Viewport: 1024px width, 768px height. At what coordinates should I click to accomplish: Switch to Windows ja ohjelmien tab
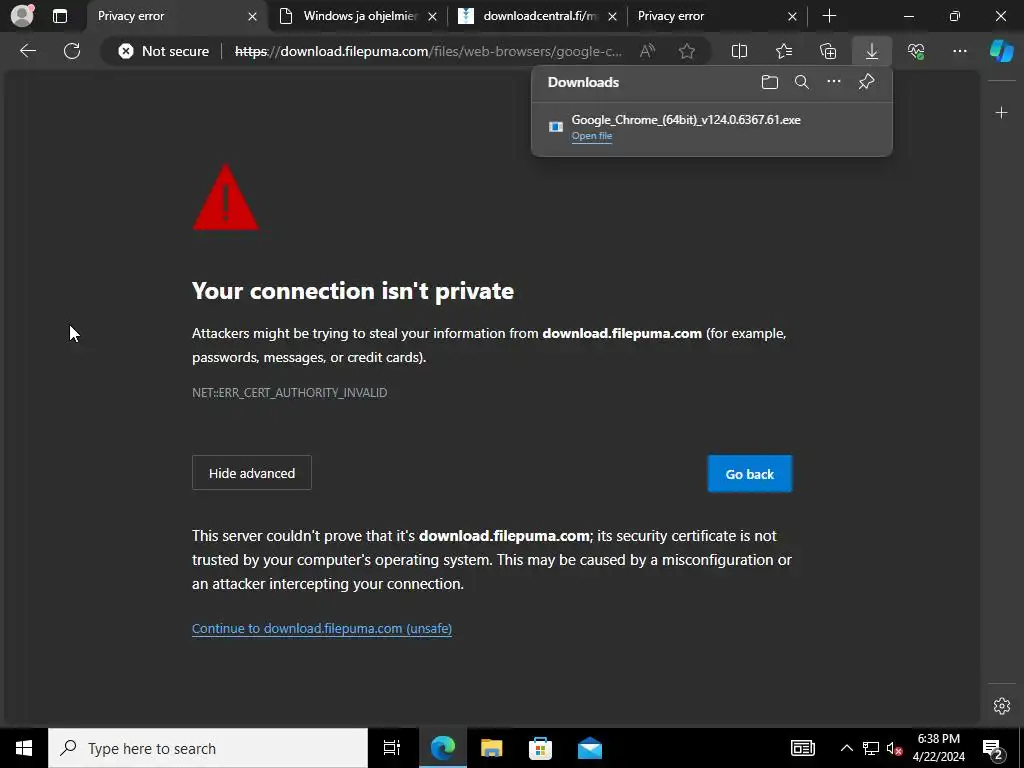tap(360, 16)
